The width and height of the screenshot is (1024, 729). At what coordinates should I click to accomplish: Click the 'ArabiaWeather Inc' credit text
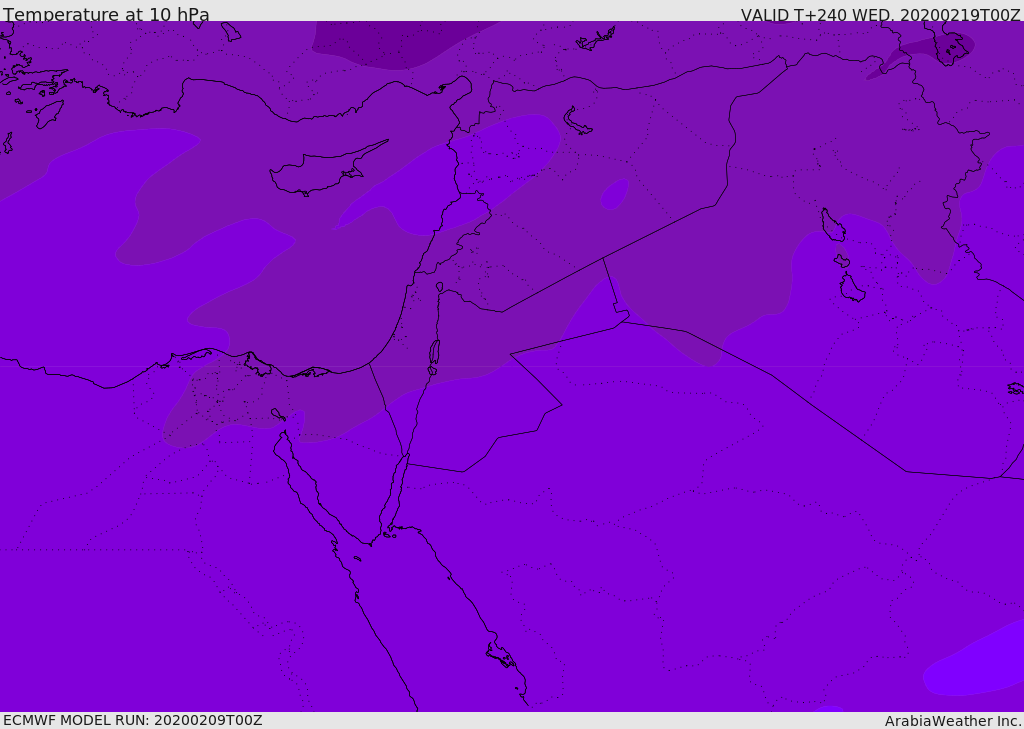point(953,721)
